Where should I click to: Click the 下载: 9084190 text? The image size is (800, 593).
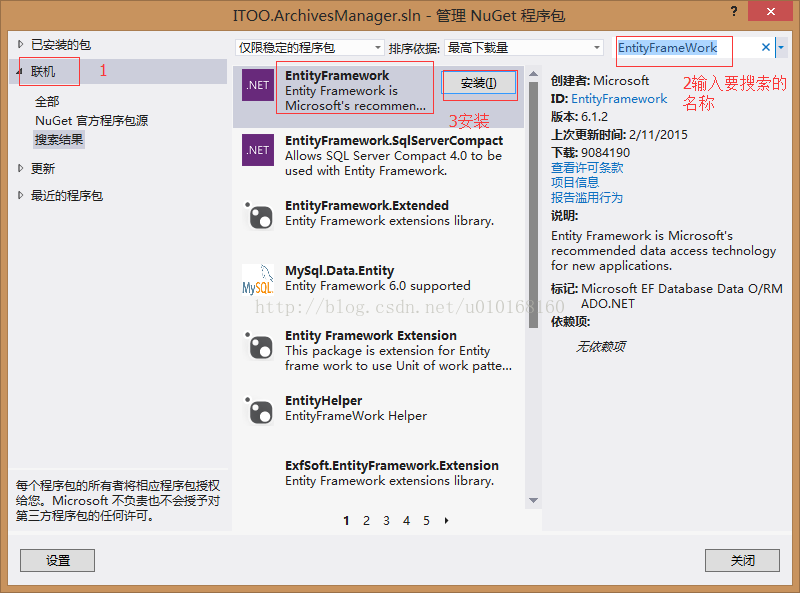(x=590, y=153)
